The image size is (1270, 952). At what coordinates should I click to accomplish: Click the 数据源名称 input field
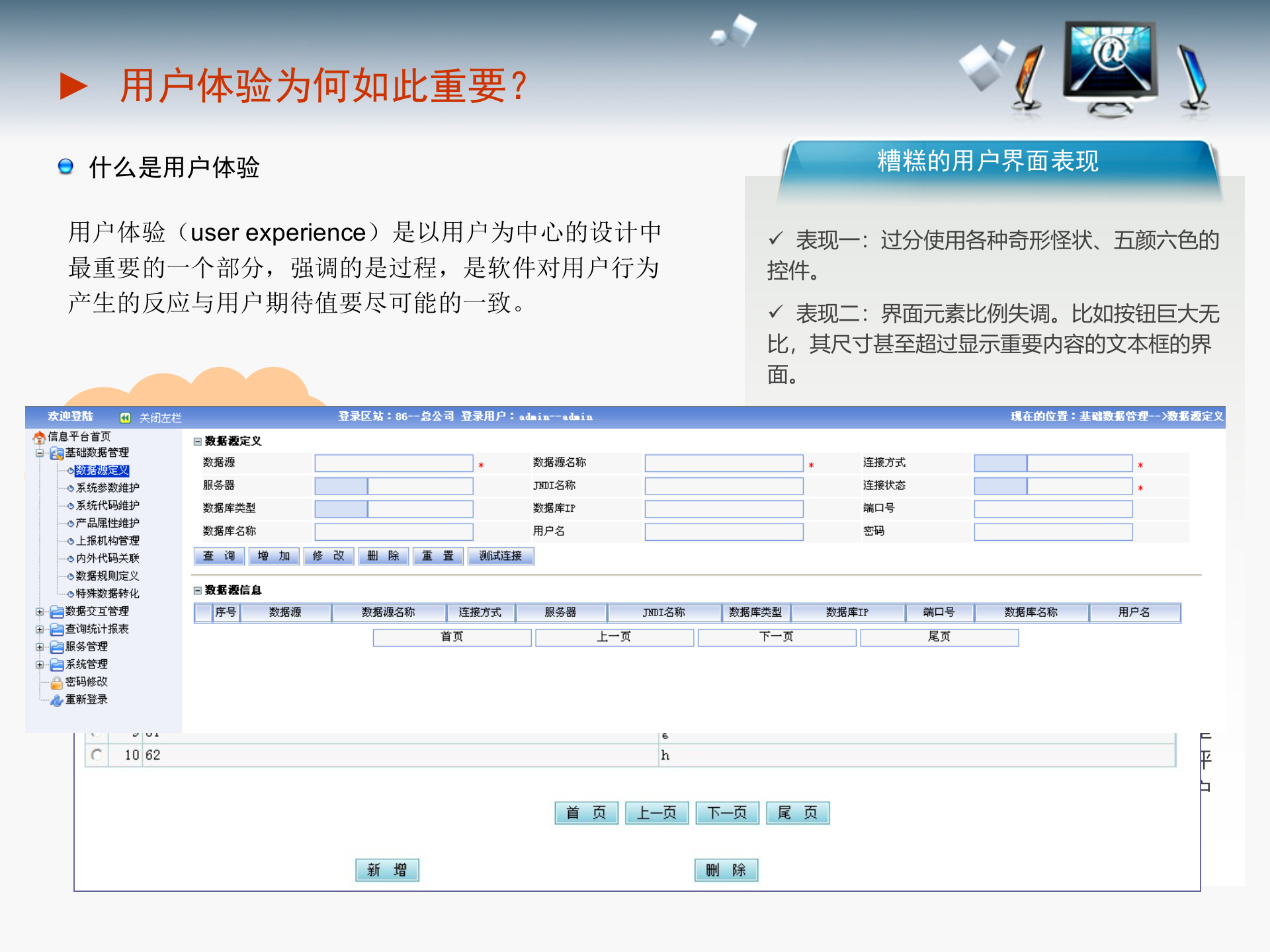point(723,463)
